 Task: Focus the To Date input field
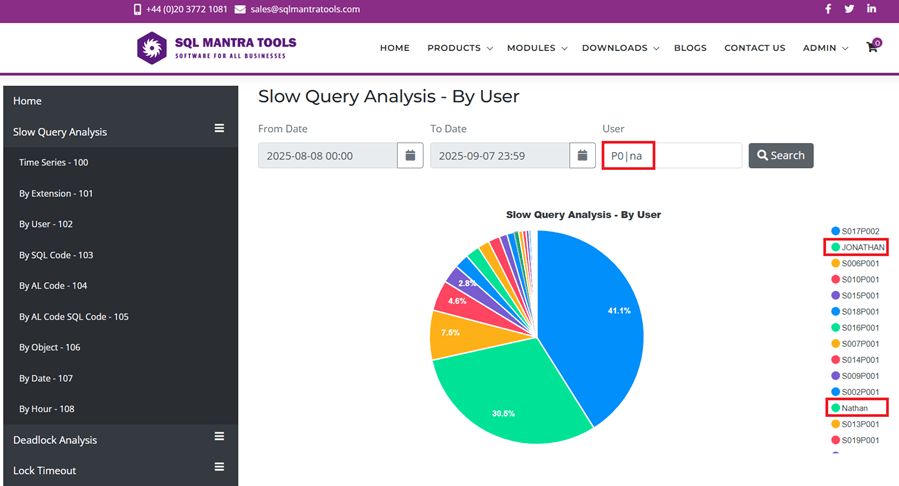tap(500, 155)
